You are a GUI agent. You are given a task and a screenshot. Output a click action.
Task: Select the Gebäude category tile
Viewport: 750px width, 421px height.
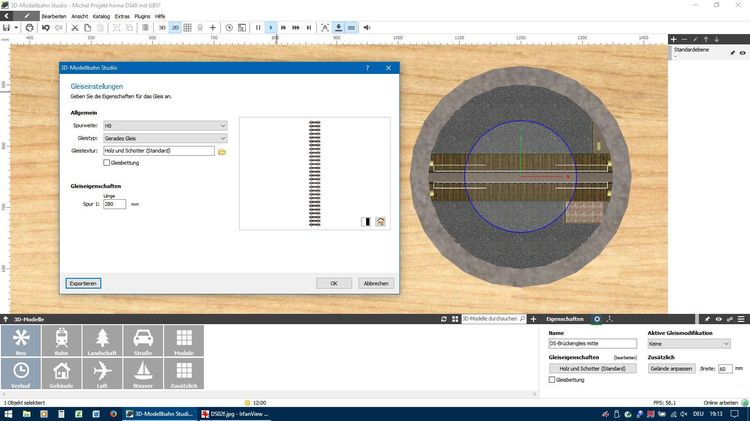pos(61,373)
